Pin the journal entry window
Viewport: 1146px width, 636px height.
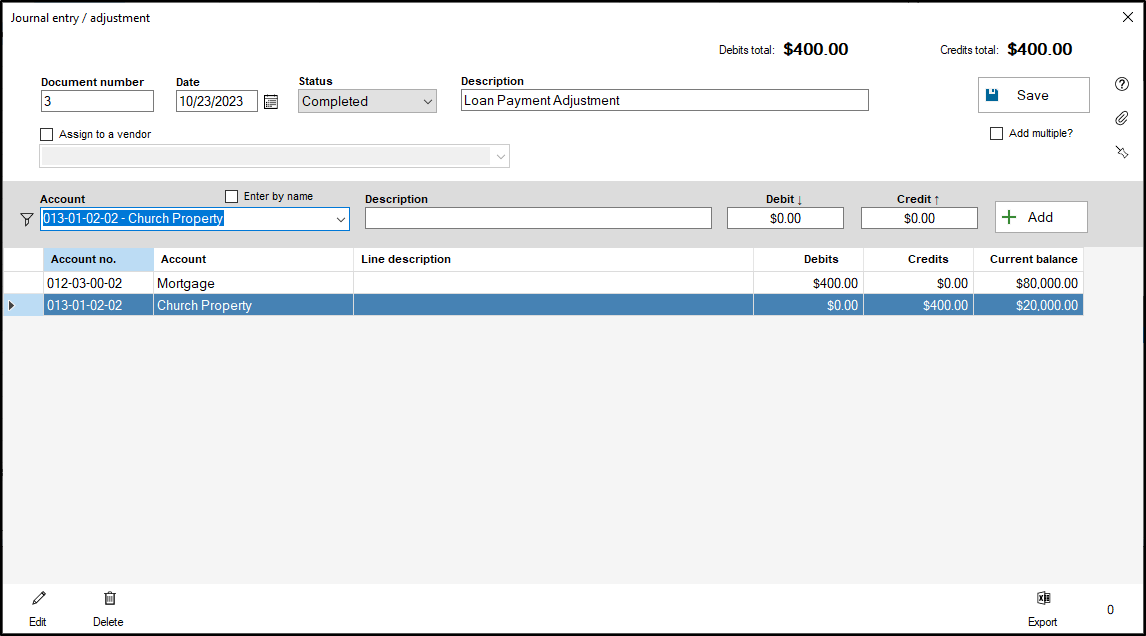pos(1121,152)
